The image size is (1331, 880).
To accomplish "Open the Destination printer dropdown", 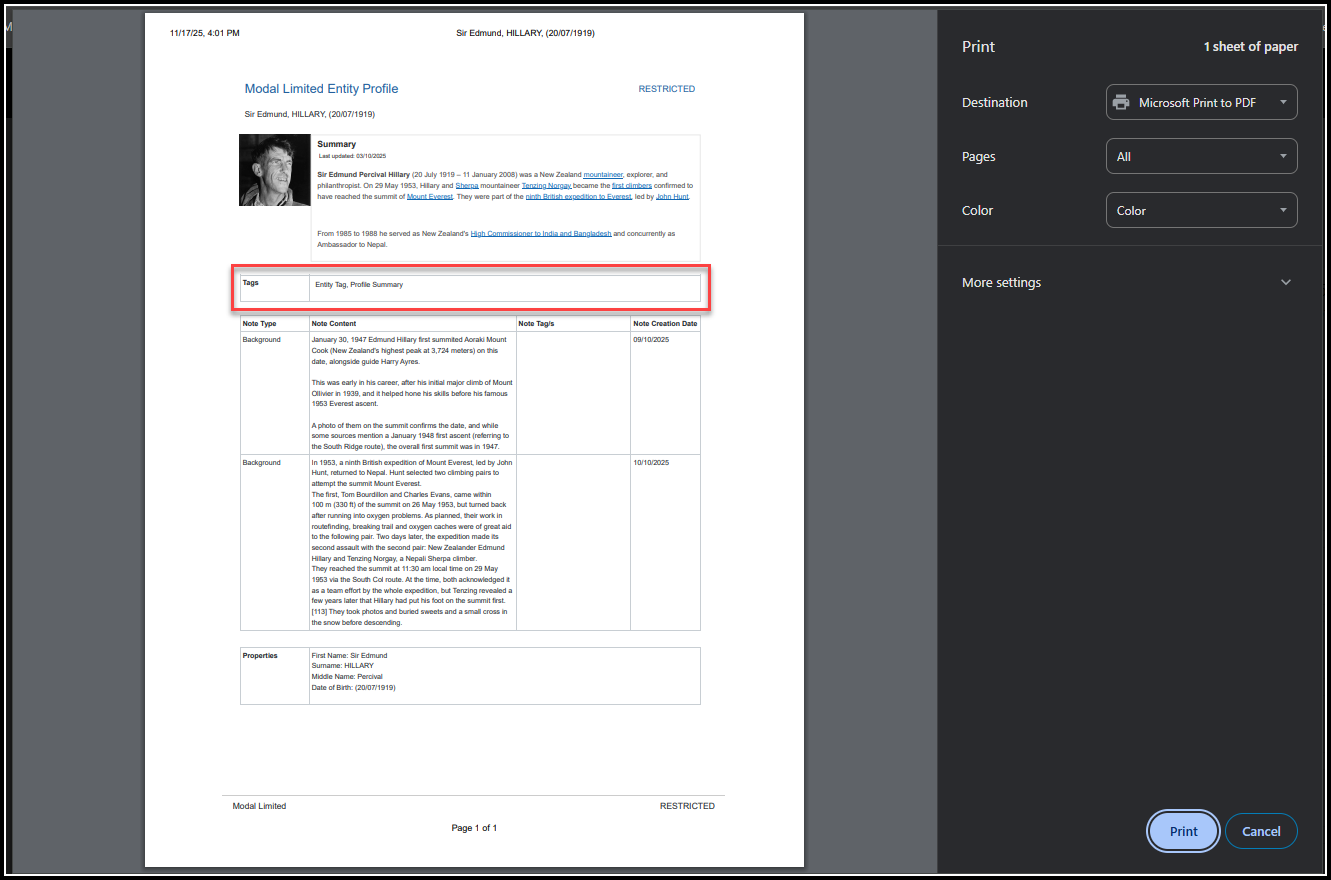I will pos(1201,102).
